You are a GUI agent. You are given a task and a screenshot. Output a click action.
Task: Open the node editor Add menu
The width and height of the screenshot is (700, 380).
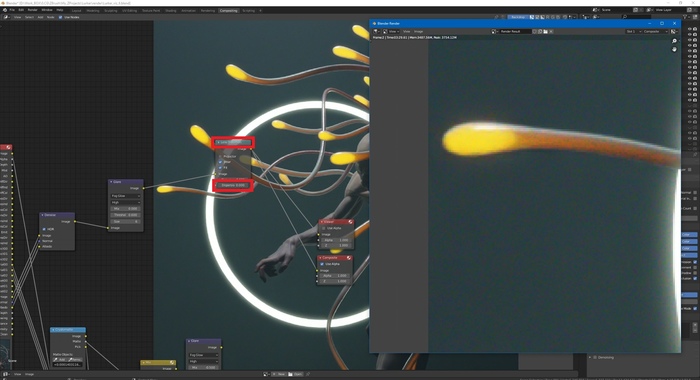40,17
